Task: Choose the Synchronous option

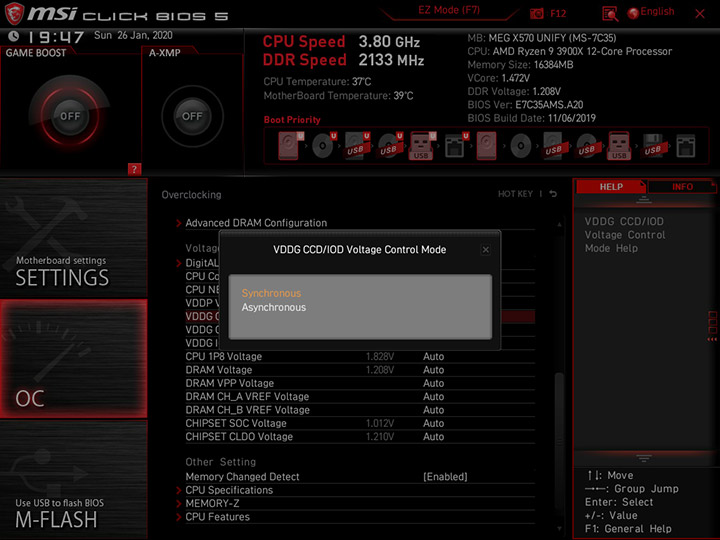Action: click(271, 293)
